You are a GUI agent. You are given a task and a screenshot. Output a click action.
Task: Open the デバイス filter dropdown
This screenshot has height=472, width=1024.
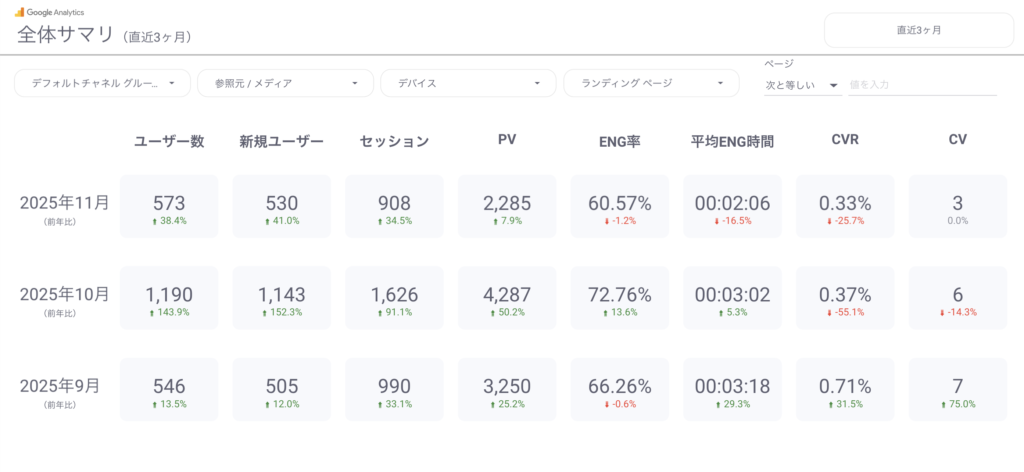tap(468, 83)
